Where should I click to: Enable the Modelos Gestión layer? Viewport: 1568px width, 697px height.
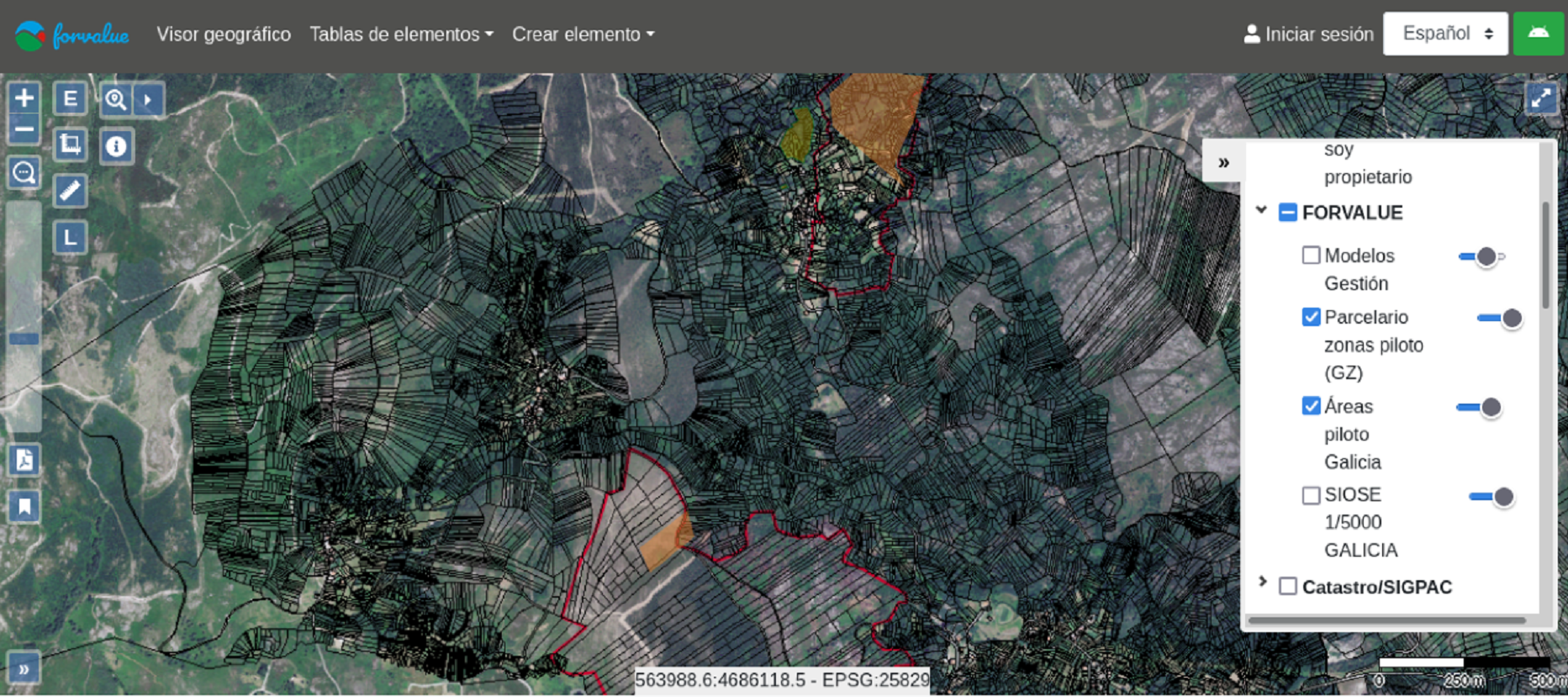(x=1311, y=256)
